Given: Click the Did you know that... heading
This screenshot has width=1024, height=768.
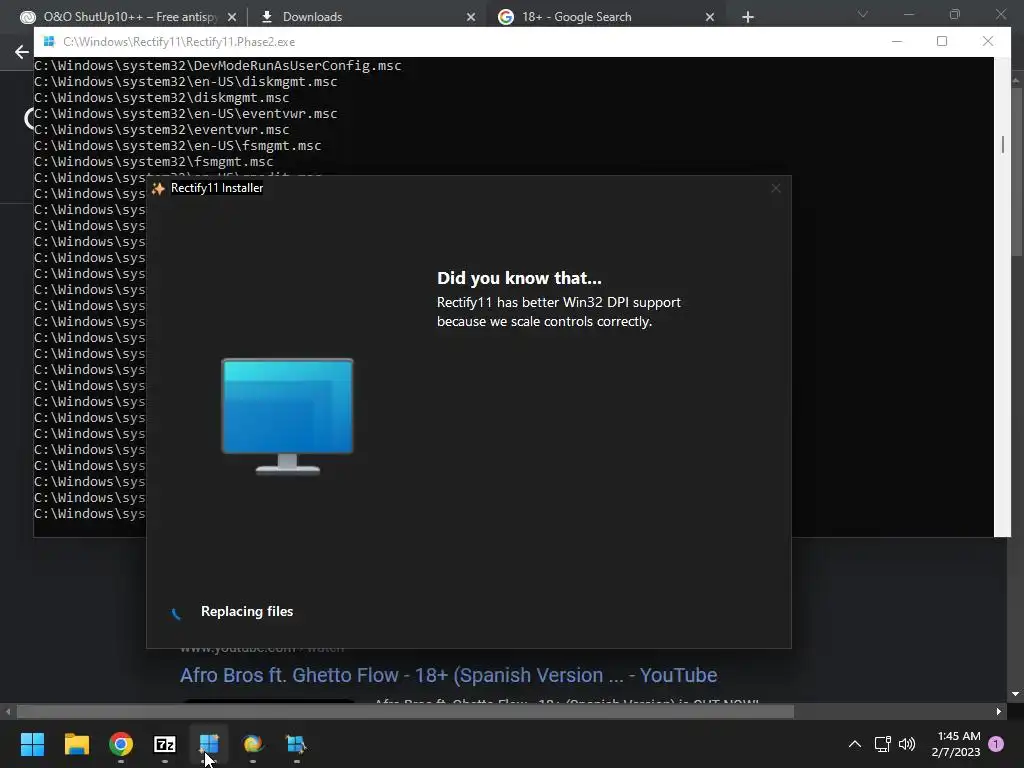Looking at the screenshot, I should pyautogui.click(x=519, y=278).
